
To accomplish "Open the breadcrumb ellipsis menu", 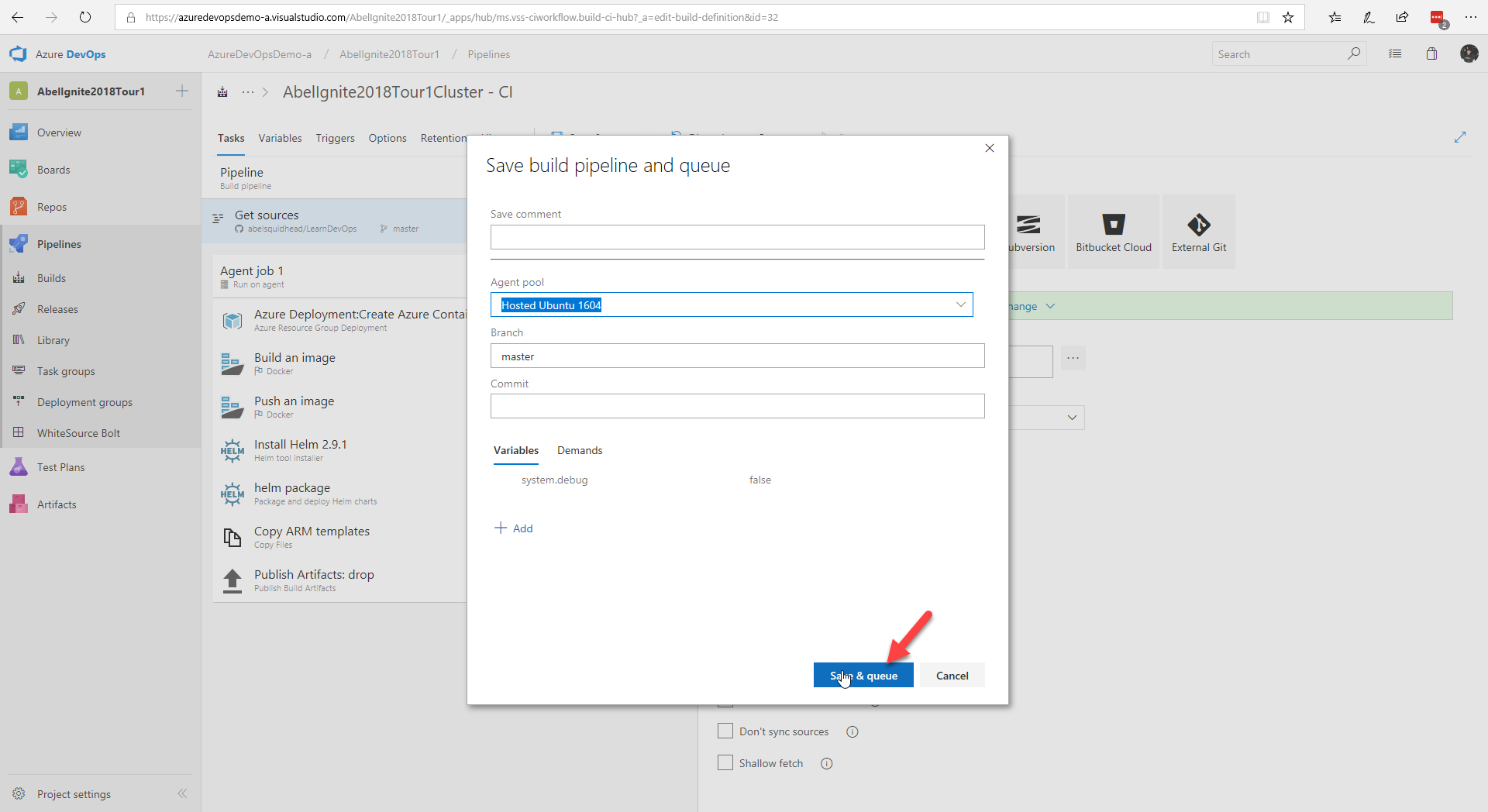I will 247,92.
